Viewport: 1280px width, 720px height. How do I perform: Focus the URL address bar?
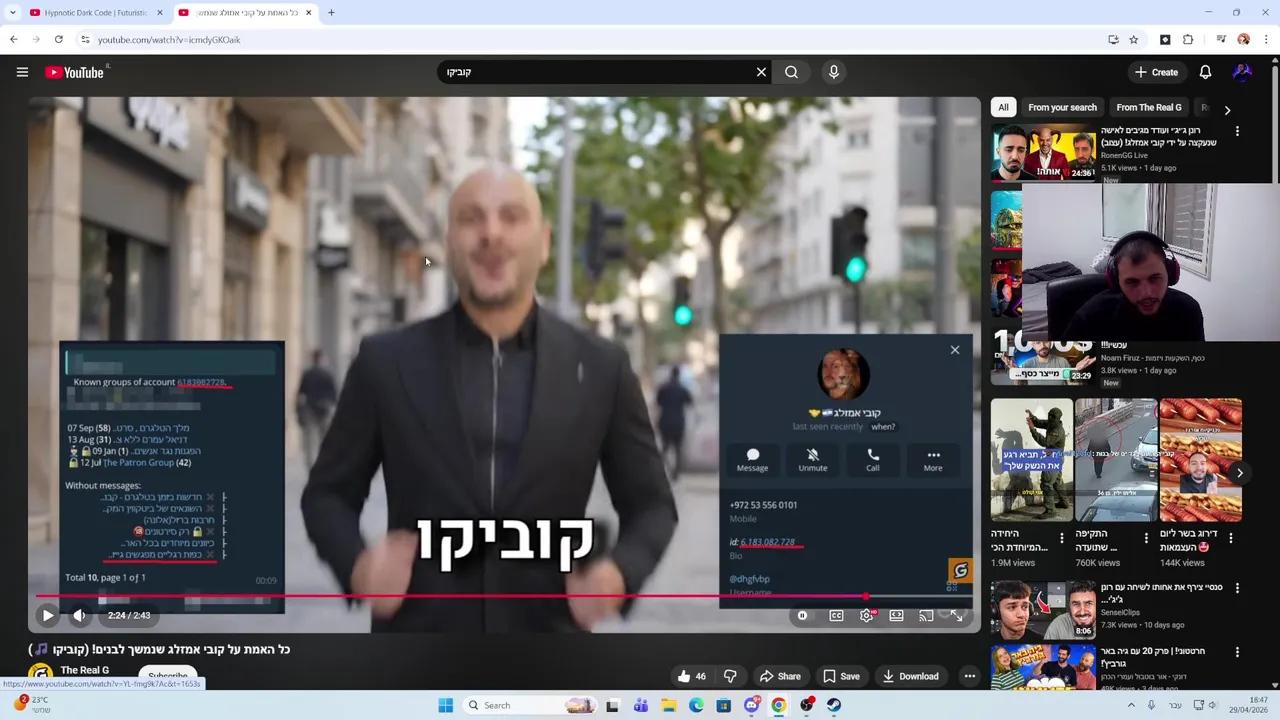pyautogui.click(x=590, y=39)
